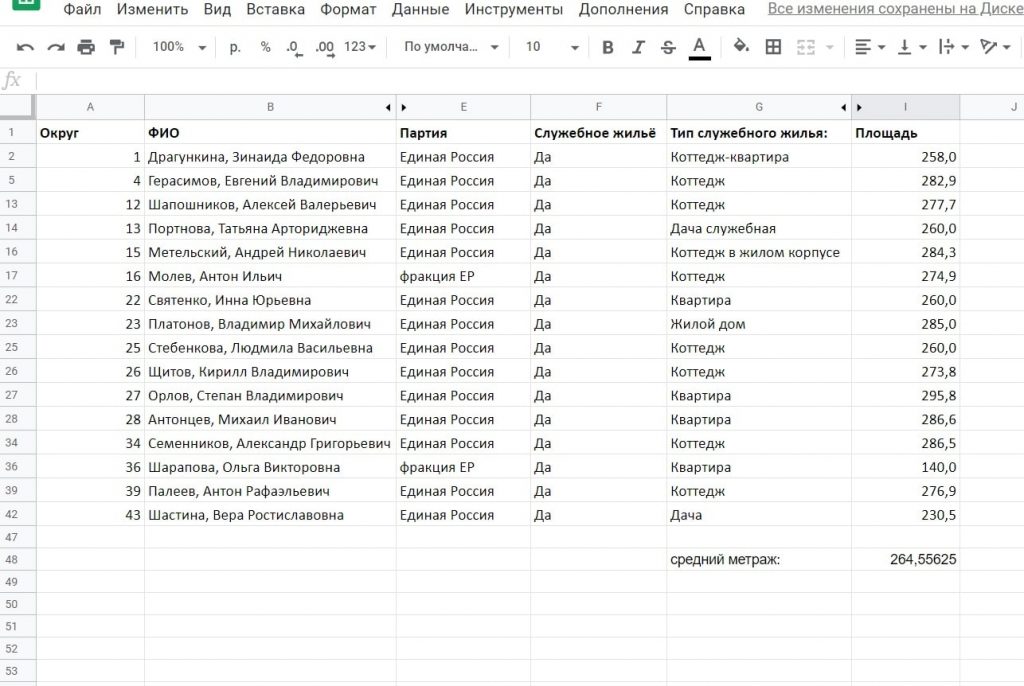Open the font family dropdown
This screenshot has width=1024, height=686.
click(451, 47)
